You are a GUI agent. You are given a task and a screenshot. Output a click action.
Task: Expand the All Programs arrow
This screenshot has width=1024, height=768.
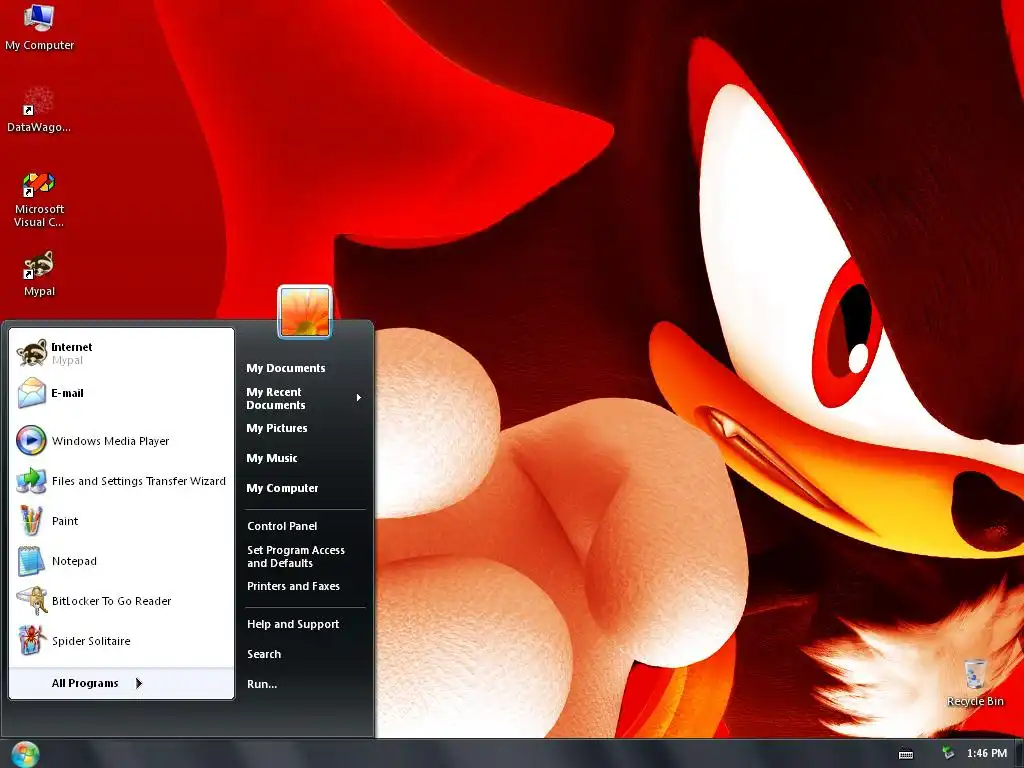coord(138,683)
